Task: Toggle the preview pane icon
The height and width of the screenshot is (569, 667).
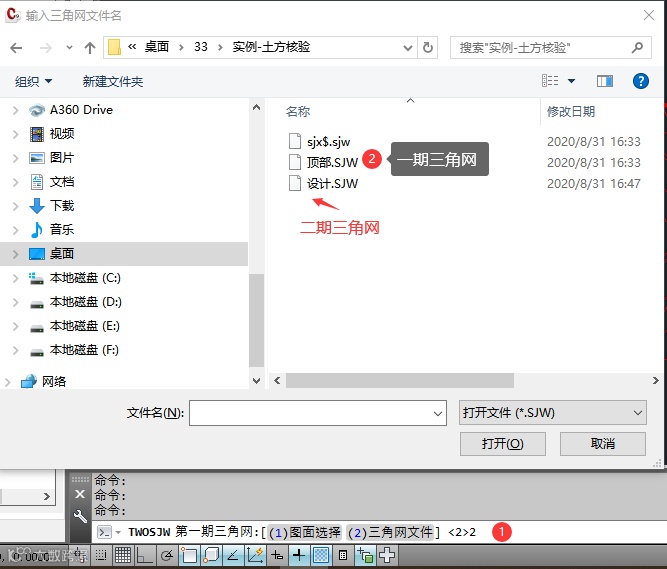Action: (605, 81)
